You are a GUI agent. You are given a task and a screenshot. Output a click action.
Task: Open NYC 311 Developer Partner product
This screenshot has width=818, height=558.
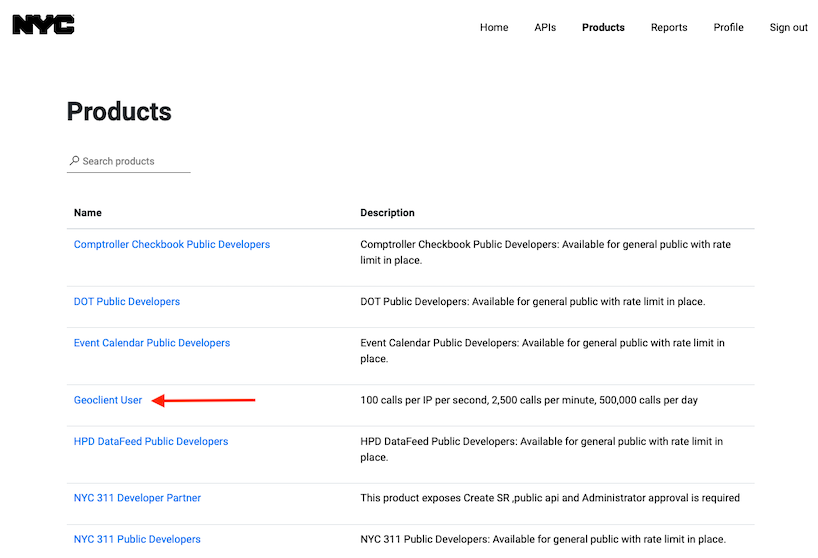pyautogui.click(x=137, y=498)
